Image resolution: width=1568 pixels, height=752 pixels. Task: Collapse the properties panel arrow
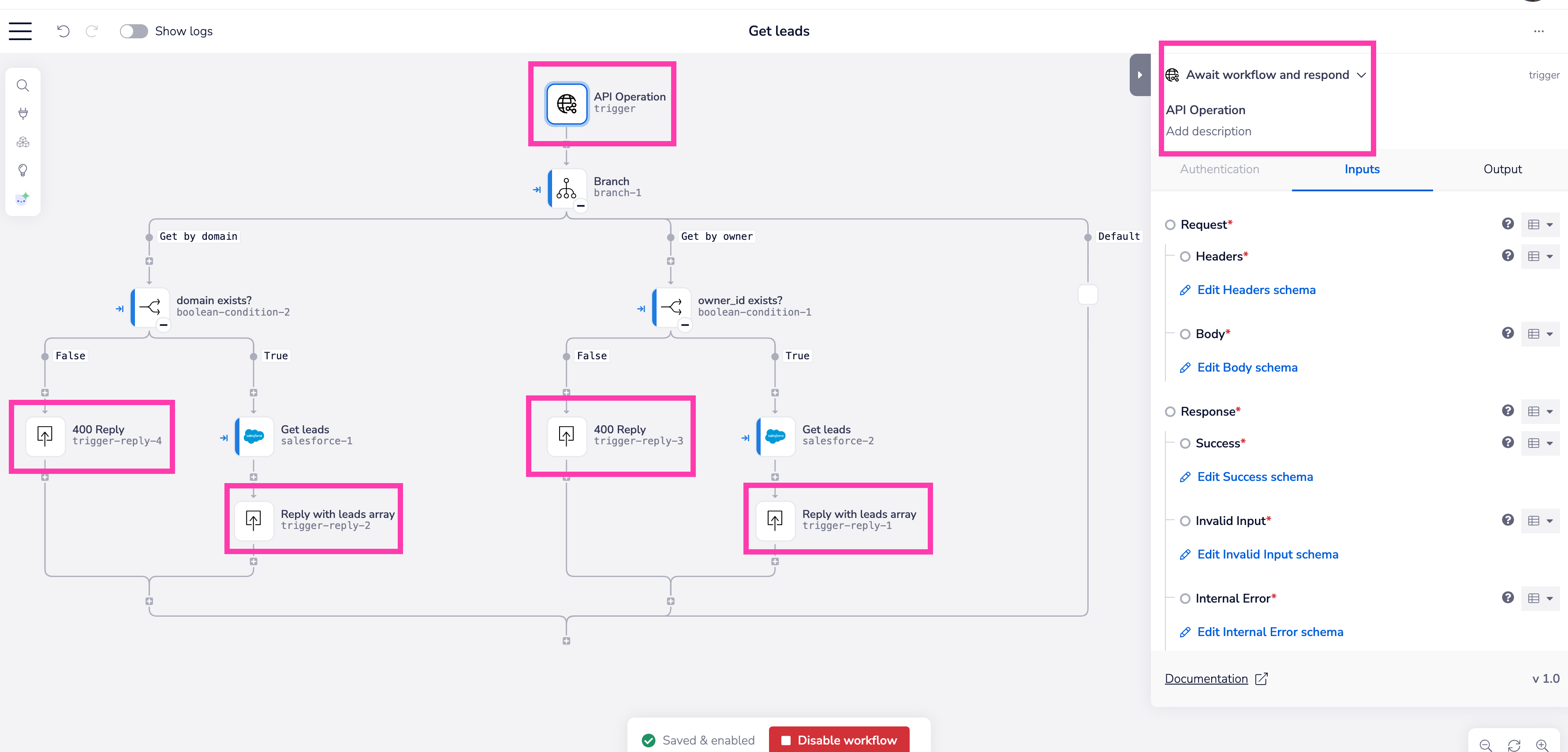[x=1139, y=75]
